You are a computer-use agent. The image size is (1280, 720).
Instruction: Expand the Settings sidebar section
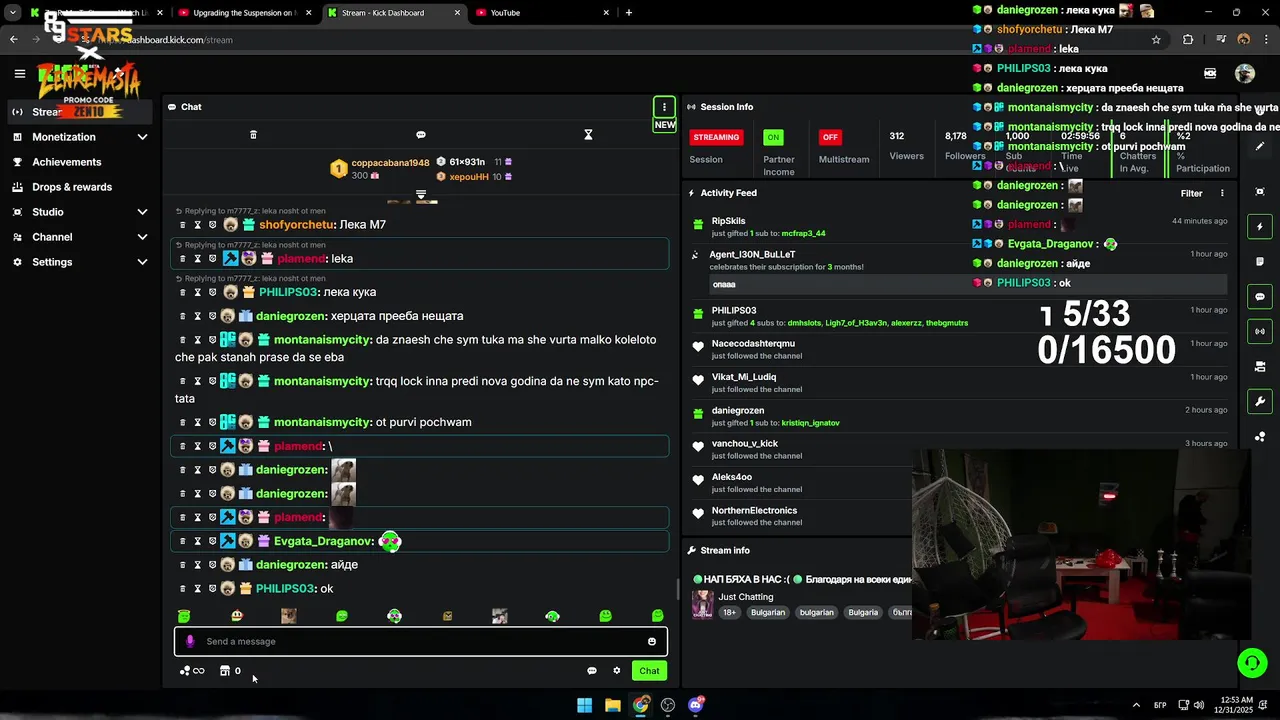pos(142,262)
